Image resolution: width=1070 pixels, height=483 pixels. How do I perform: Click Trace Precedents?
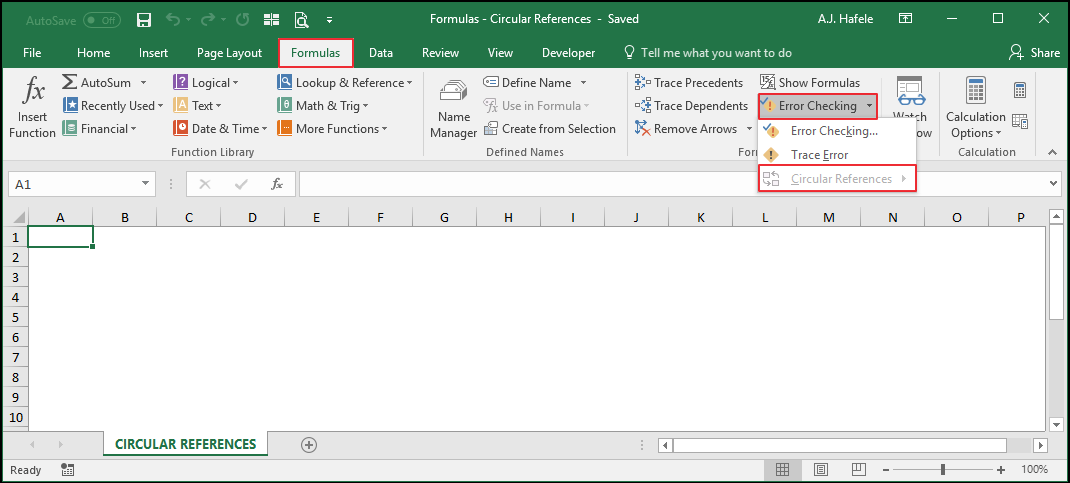pos(689,83)
